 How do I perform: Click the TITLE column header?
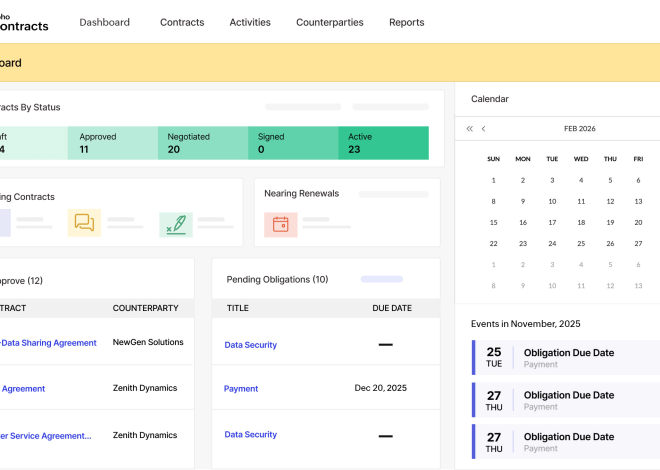pyautogui.click(x=237, y=308)
